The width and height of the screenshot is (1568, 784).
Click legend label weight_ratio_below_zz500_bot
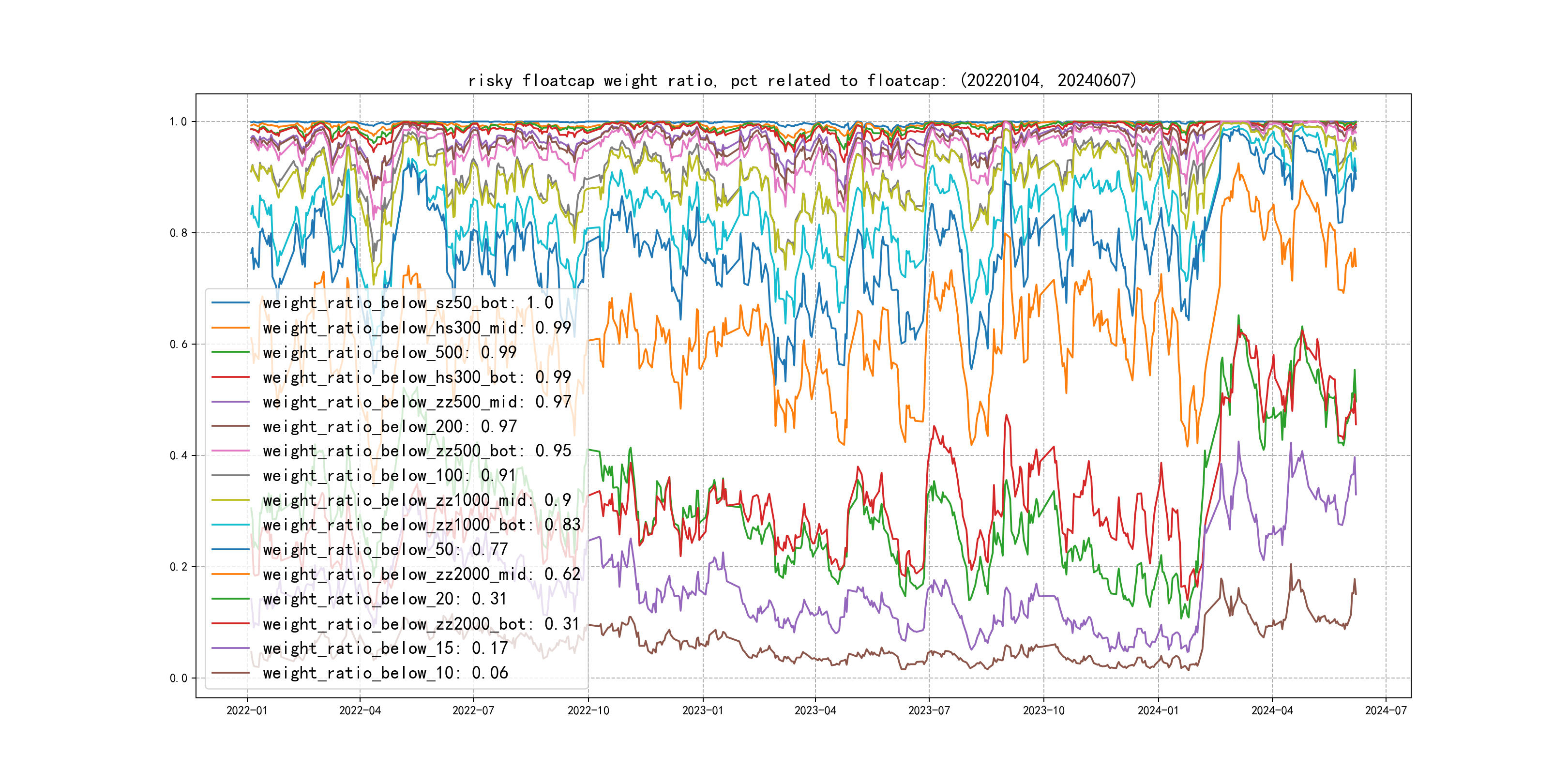(416, 451)
